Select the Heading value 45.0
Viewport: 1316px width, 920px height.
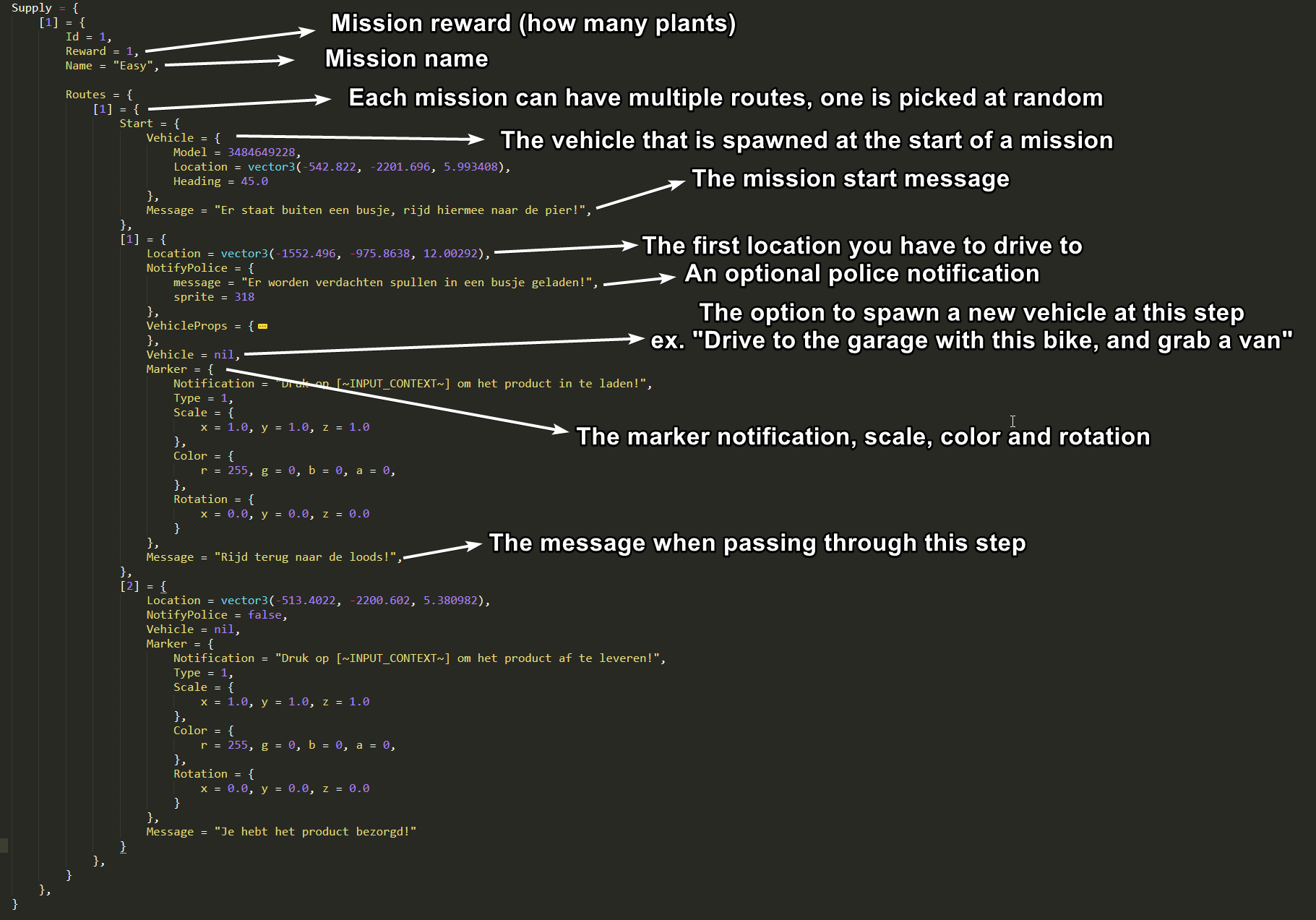(x=254, y=181)
